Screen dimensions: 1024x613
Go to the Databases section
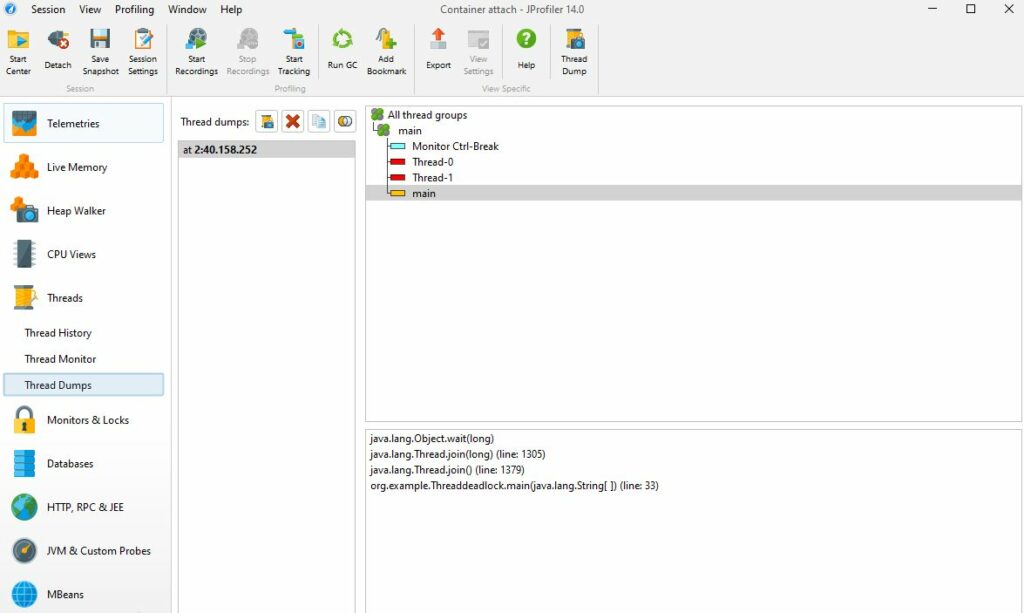84,464
